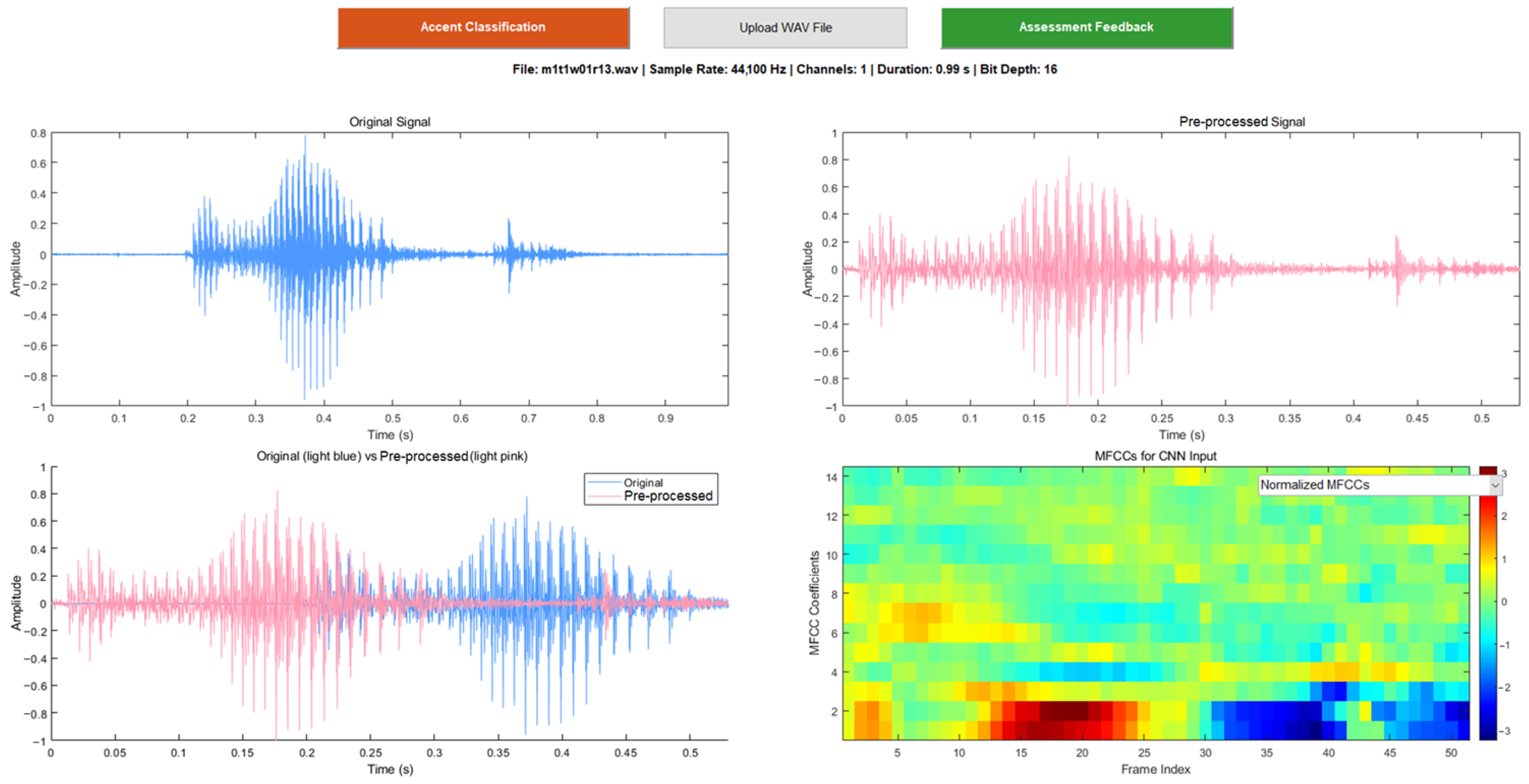The height and width of the screenshot is (784, 1529).
Task: Expand the Normalized MFCCs dropdown arrow
Action: tap(1495, 485)
